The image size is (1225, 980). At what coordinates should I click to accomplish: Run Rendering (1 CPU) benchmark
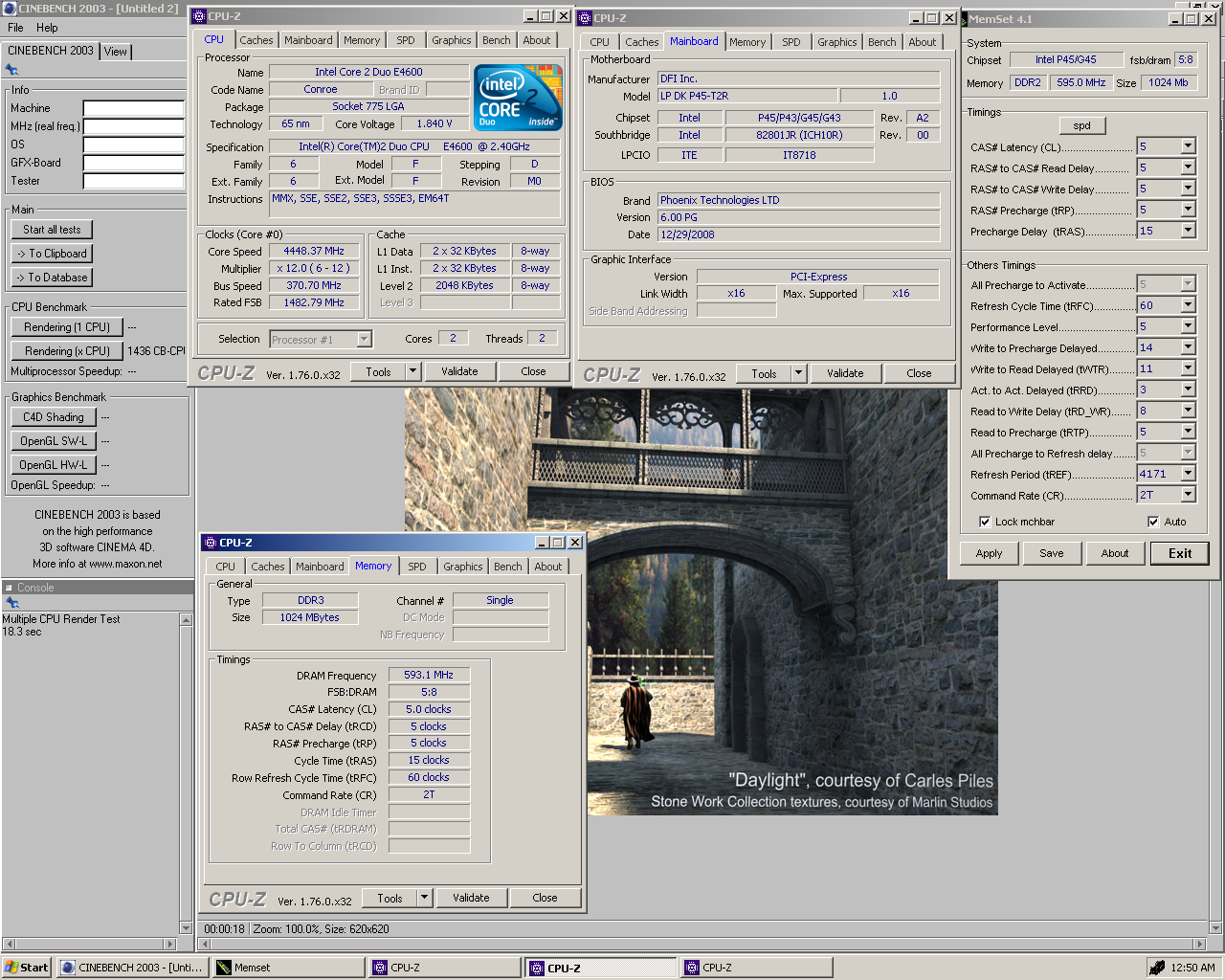click(x=67, y=327)
